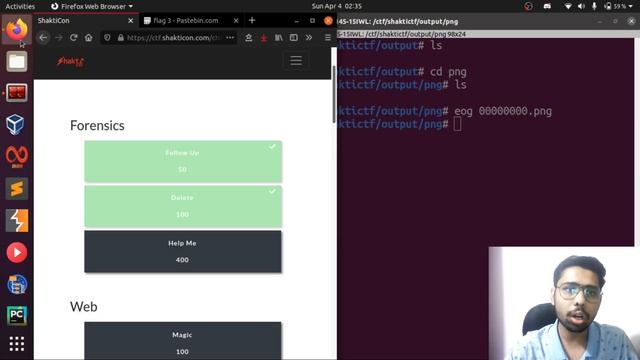Image resolution: width=640 pixels, height=360 pixels.
Task: Open Firefox downloads panel
Action: pyautogui.click(x=264, y=38)
